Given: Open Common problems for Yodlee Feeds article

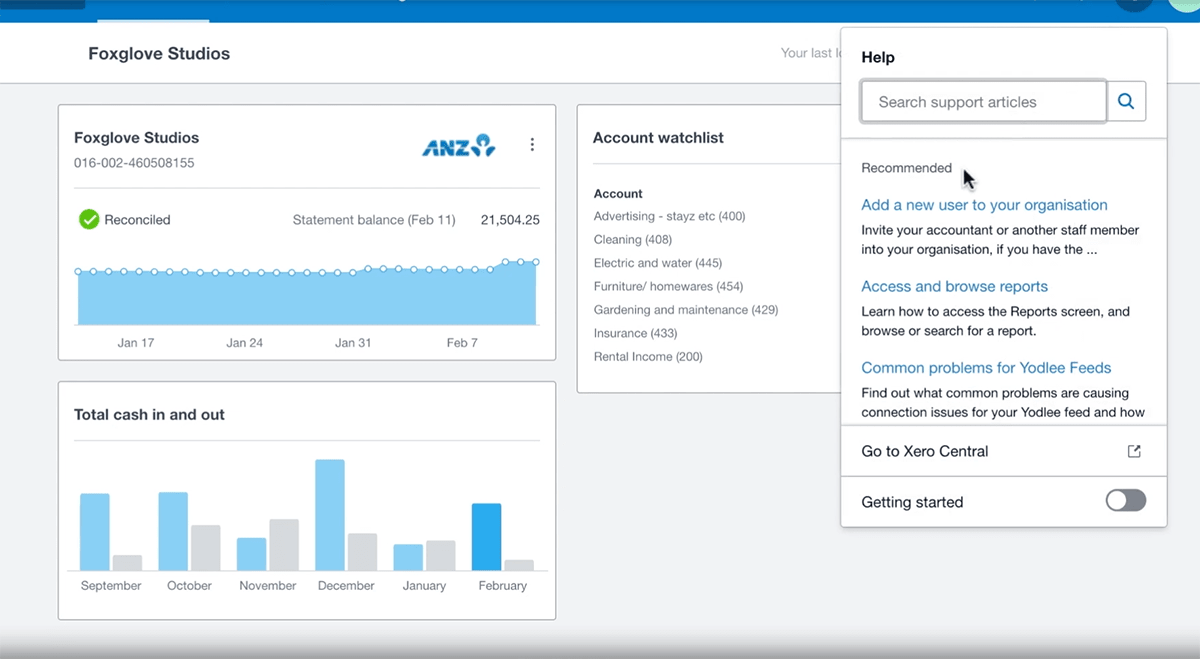Looking at the screenshot, I should pos(986,368).
